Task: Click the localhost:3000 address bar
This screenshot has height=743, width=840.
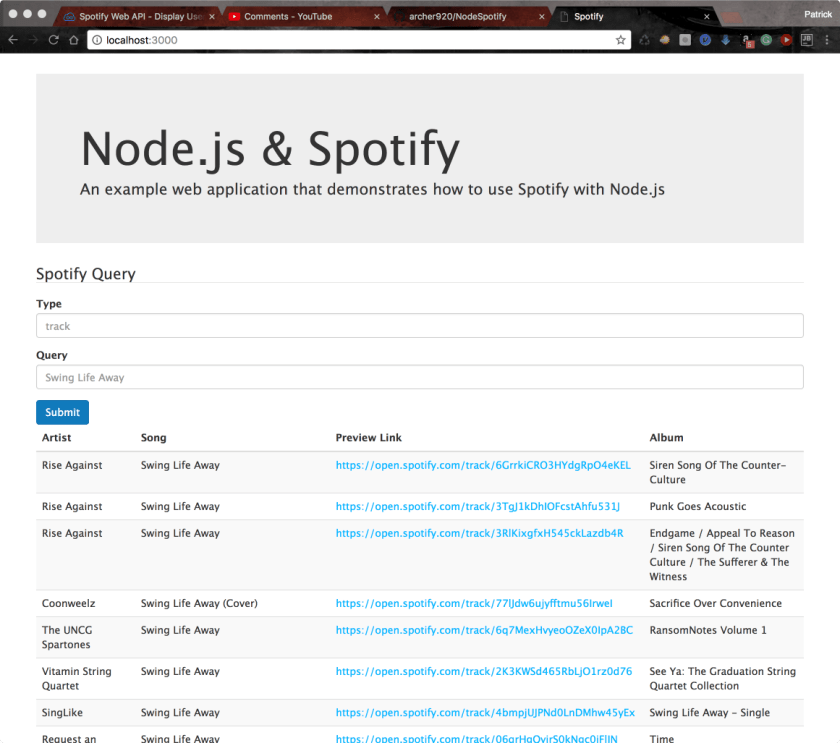Action: [x=350, y=40]
